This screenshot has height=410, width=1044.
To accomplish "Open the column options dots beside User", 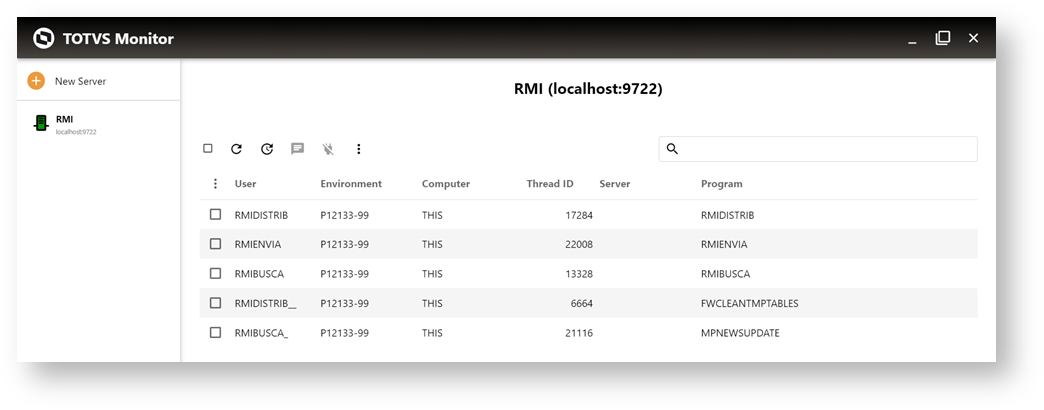I will (x=215, y=184).
